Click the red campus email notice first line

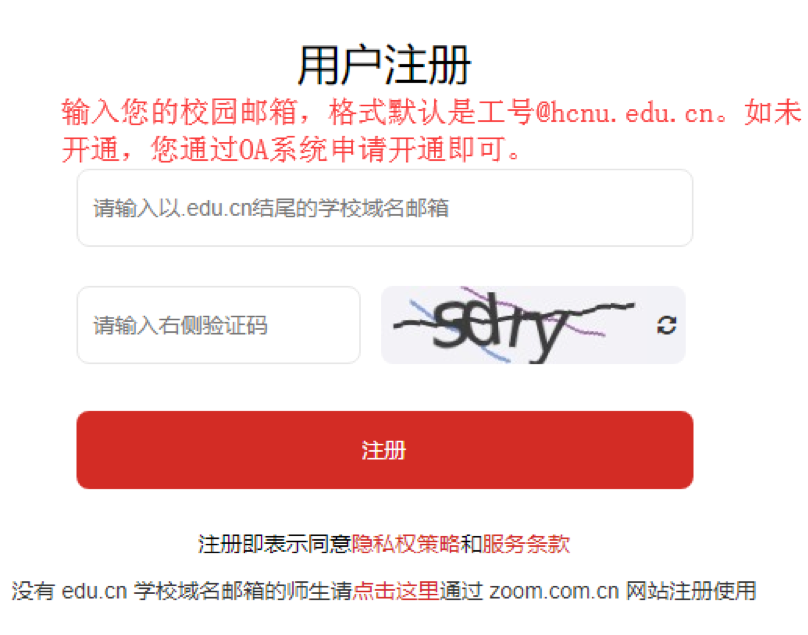pyautogui.click(x=431, y=112)
